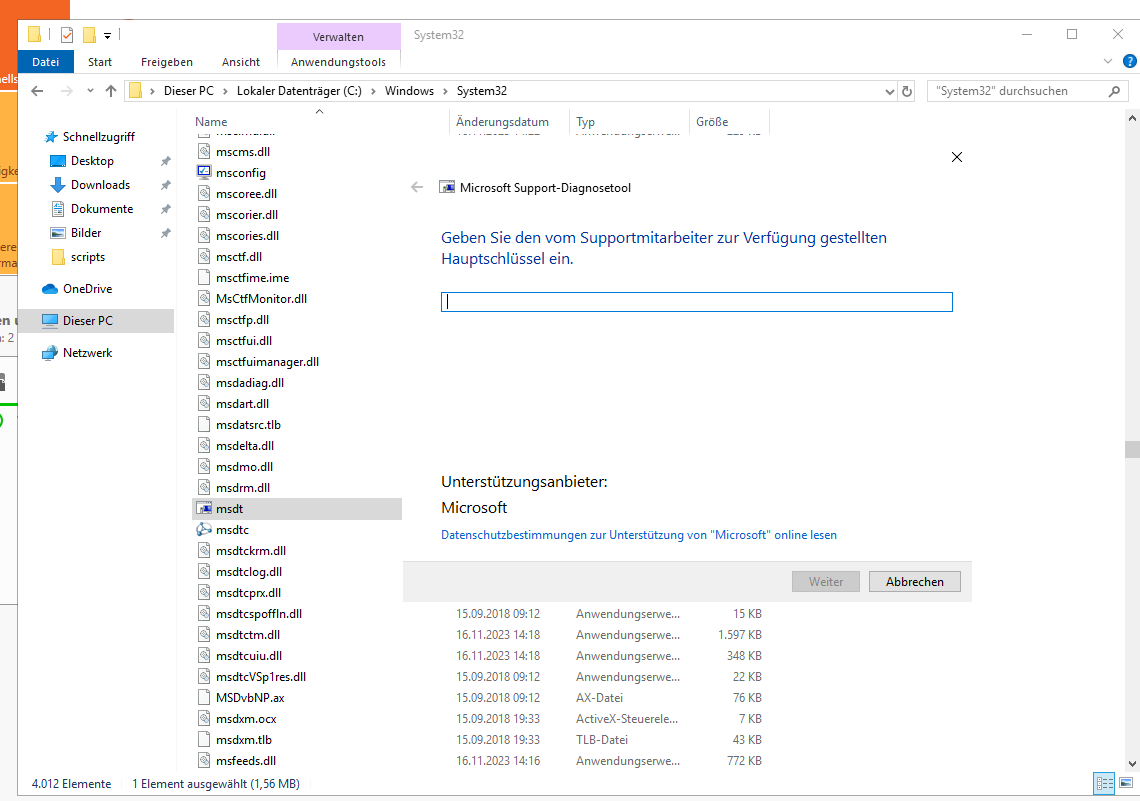The height and width of the screenshot is (801, 1140).
Task: Click the Back navigation arrow in Explorer
Action: (x=37, y=91)
